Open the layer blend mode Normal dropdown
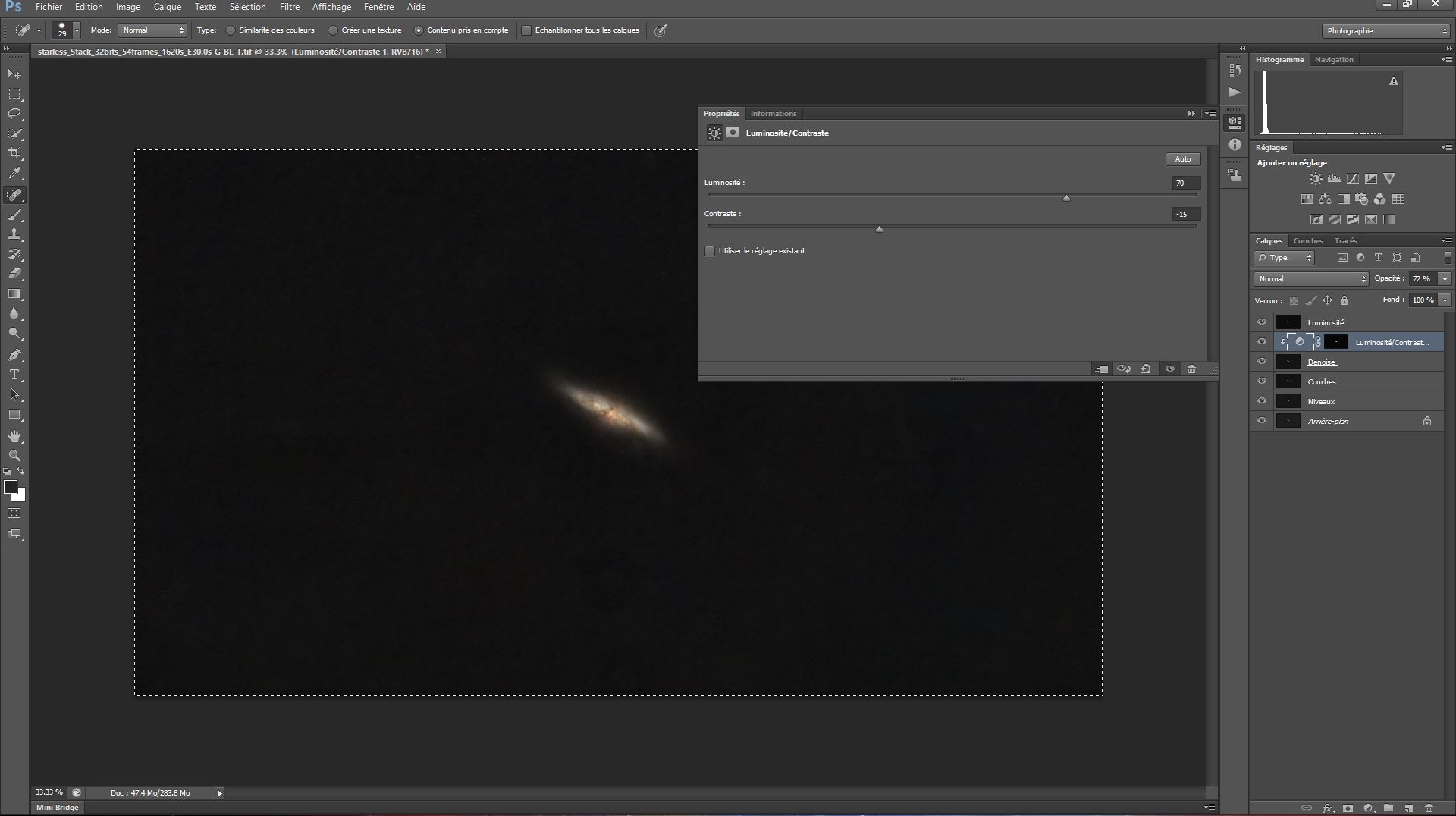 1311,279
